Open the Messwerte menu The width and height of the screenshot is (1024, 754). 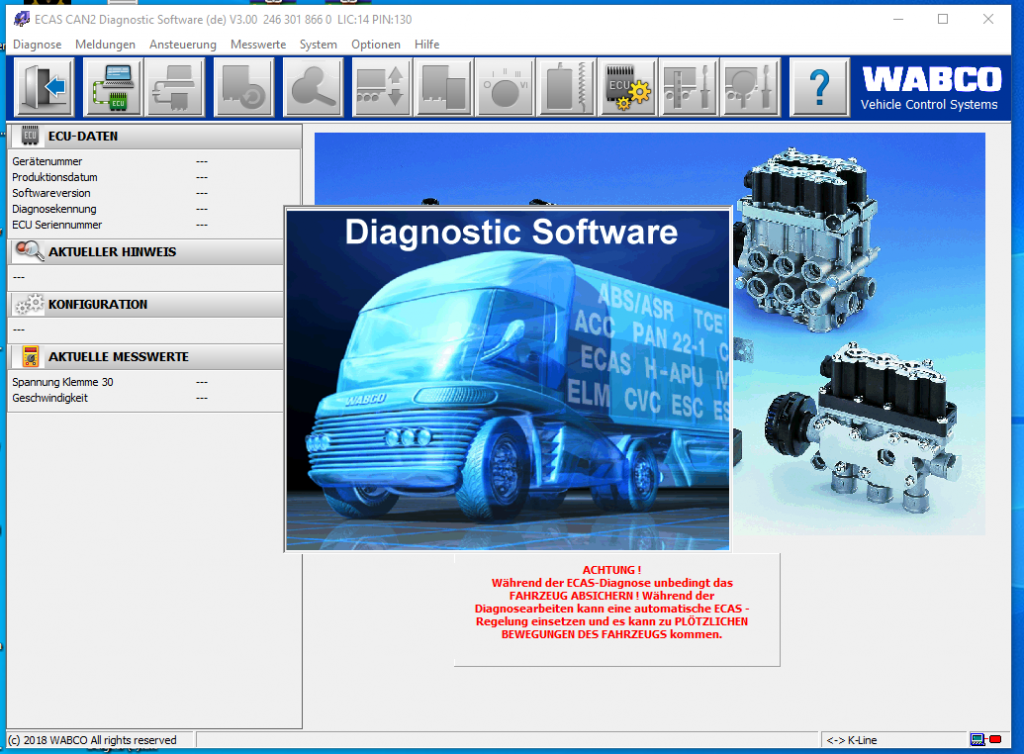coord(258,44)
